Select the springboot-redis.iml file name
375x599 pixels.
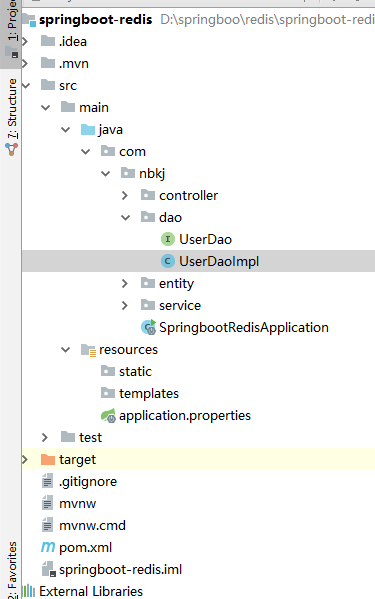120,570
